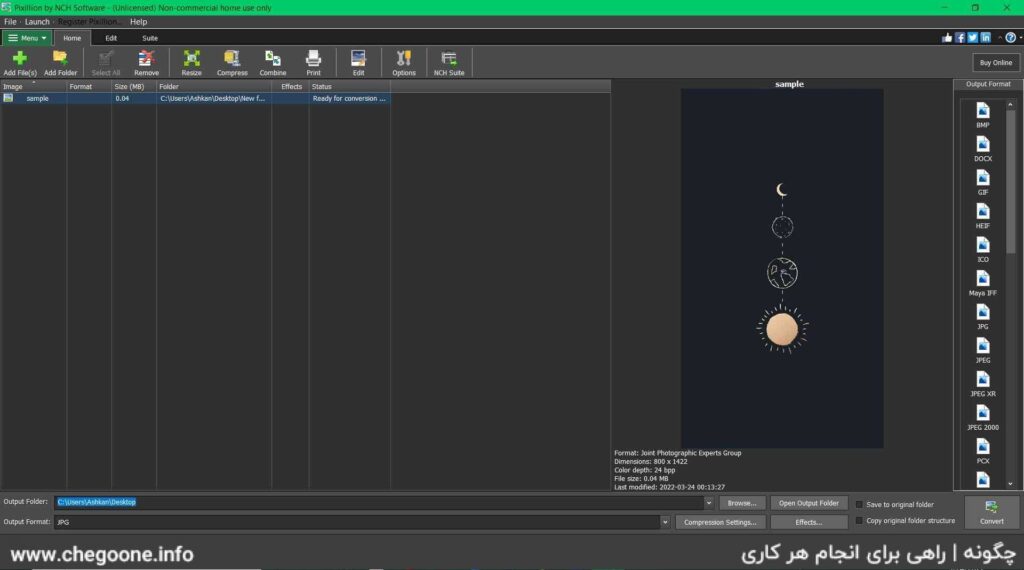This screenshot has height=570, width=1024.
Task: Sort by the Image column header
Action: click(33, 86)
